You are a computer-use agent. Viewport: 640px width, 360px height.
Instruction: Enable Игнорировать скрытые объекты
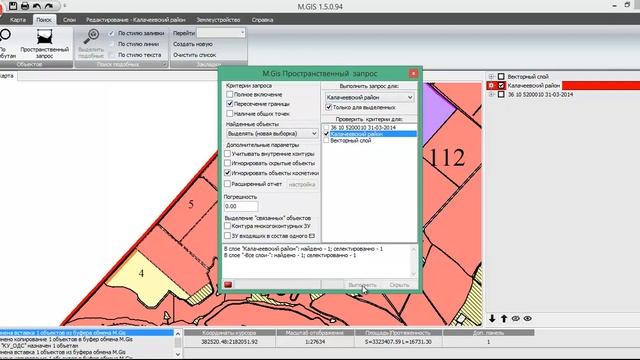(x=228, y=163)
